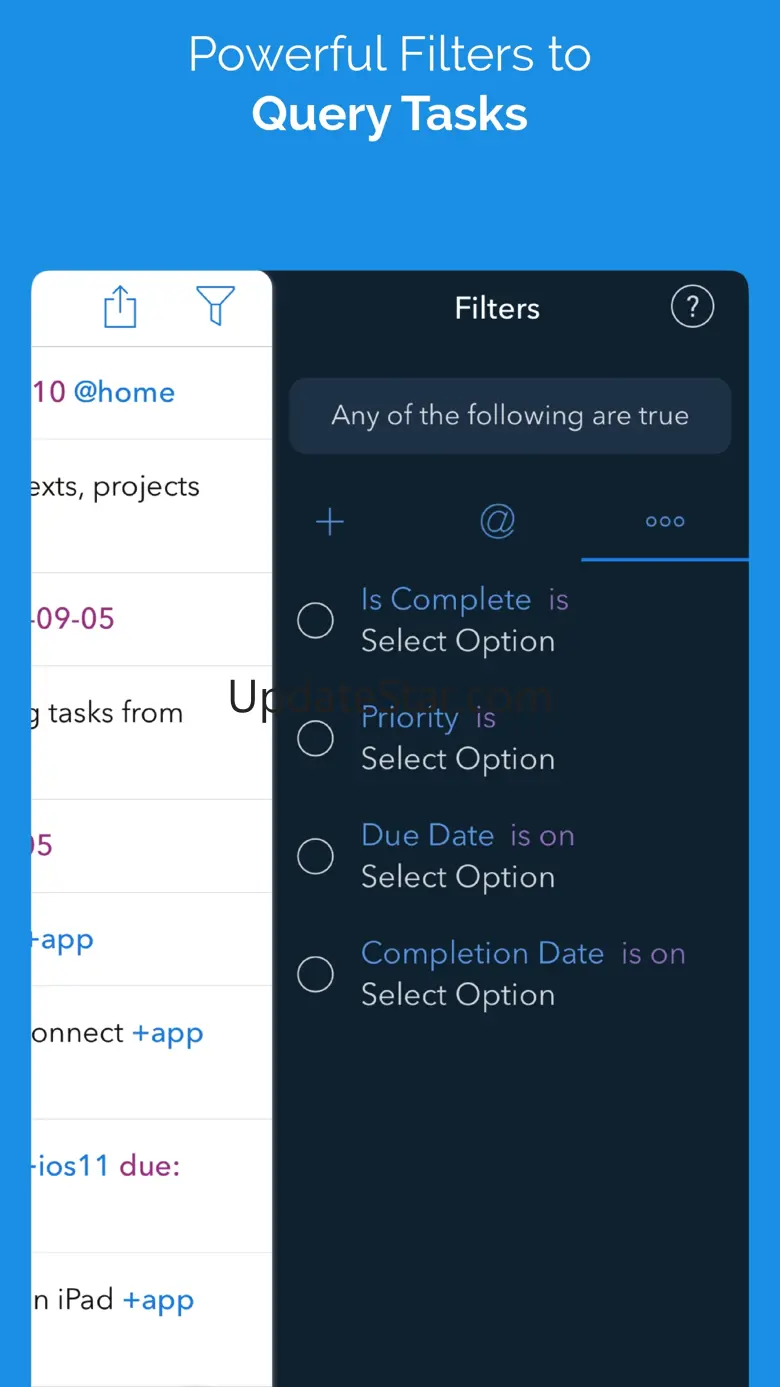Enable the Priority filter radio
This screenshot has width=780, height=1387.
(x=316, y=738)
